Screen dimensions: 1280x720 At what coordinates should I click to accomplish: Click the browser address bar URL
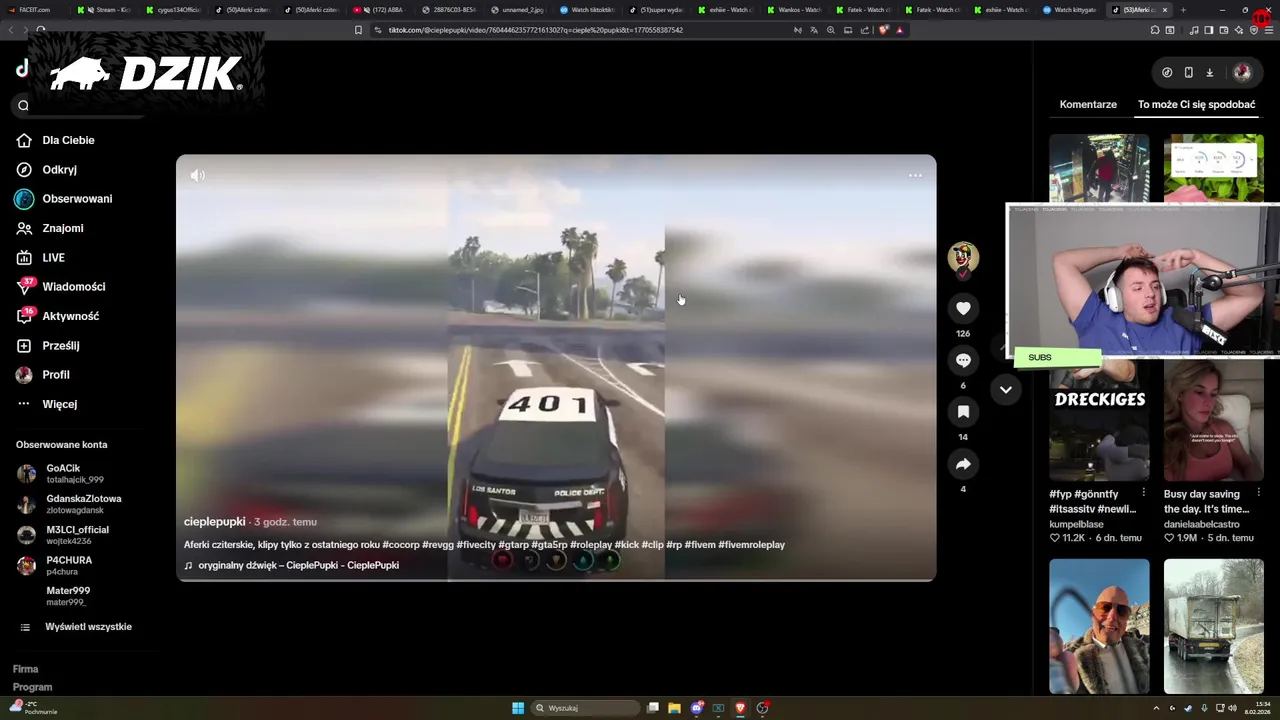(x=535, y=30)
